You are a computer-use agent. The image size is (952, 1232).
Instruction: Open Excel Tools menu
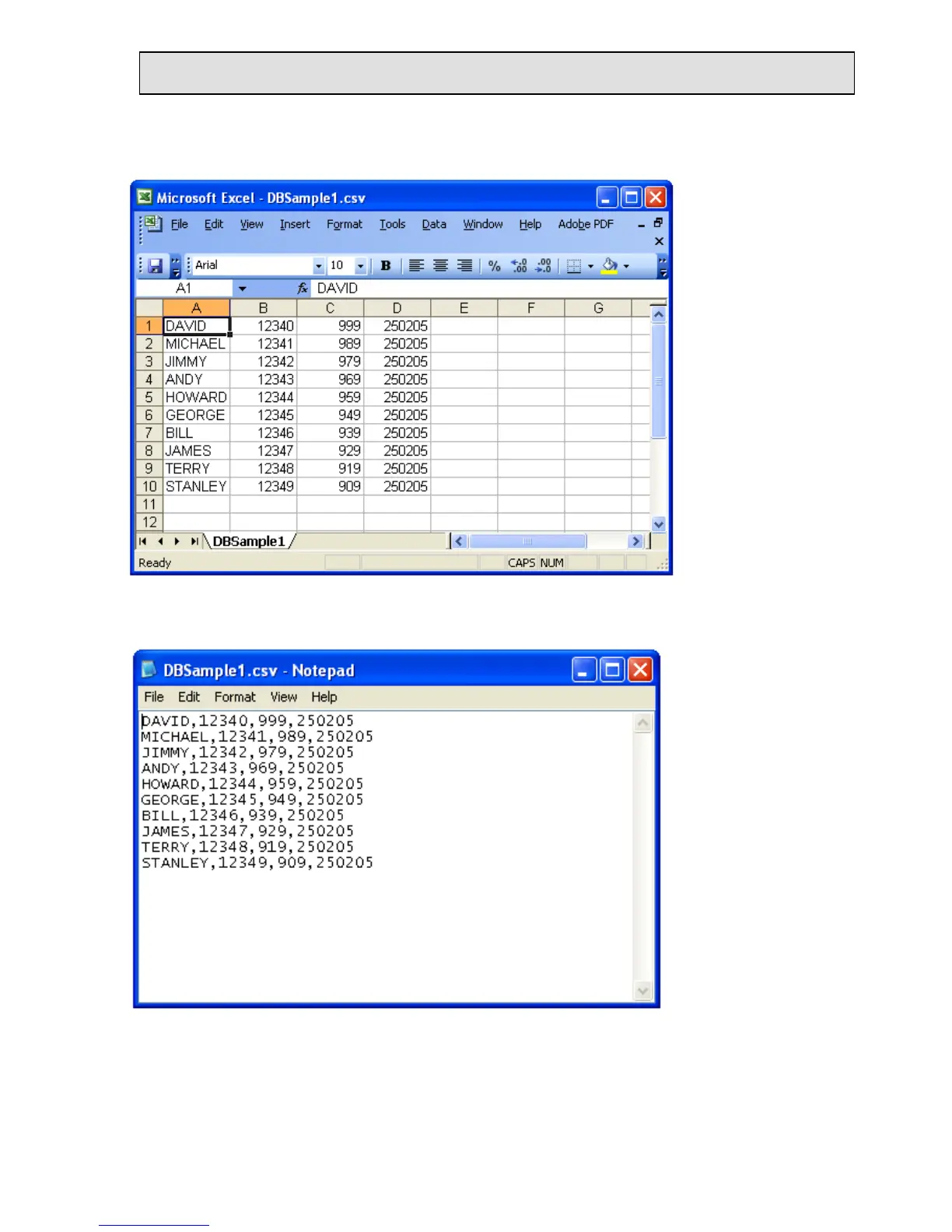(393, 224)
